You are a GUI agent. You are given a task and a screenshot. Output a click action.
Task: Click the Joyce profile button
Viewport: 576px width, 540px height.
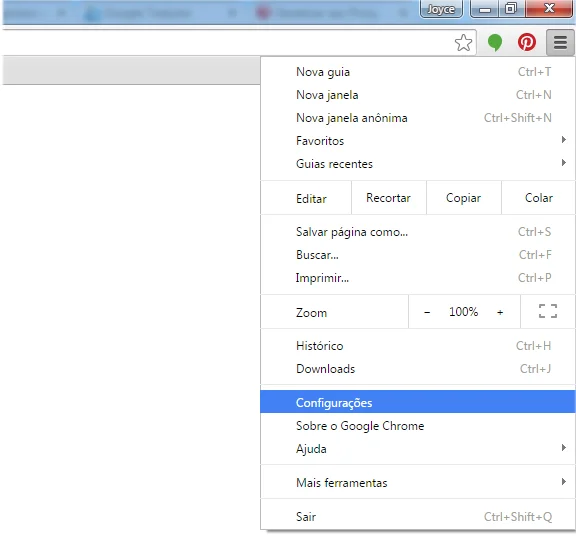coord(441,9)
